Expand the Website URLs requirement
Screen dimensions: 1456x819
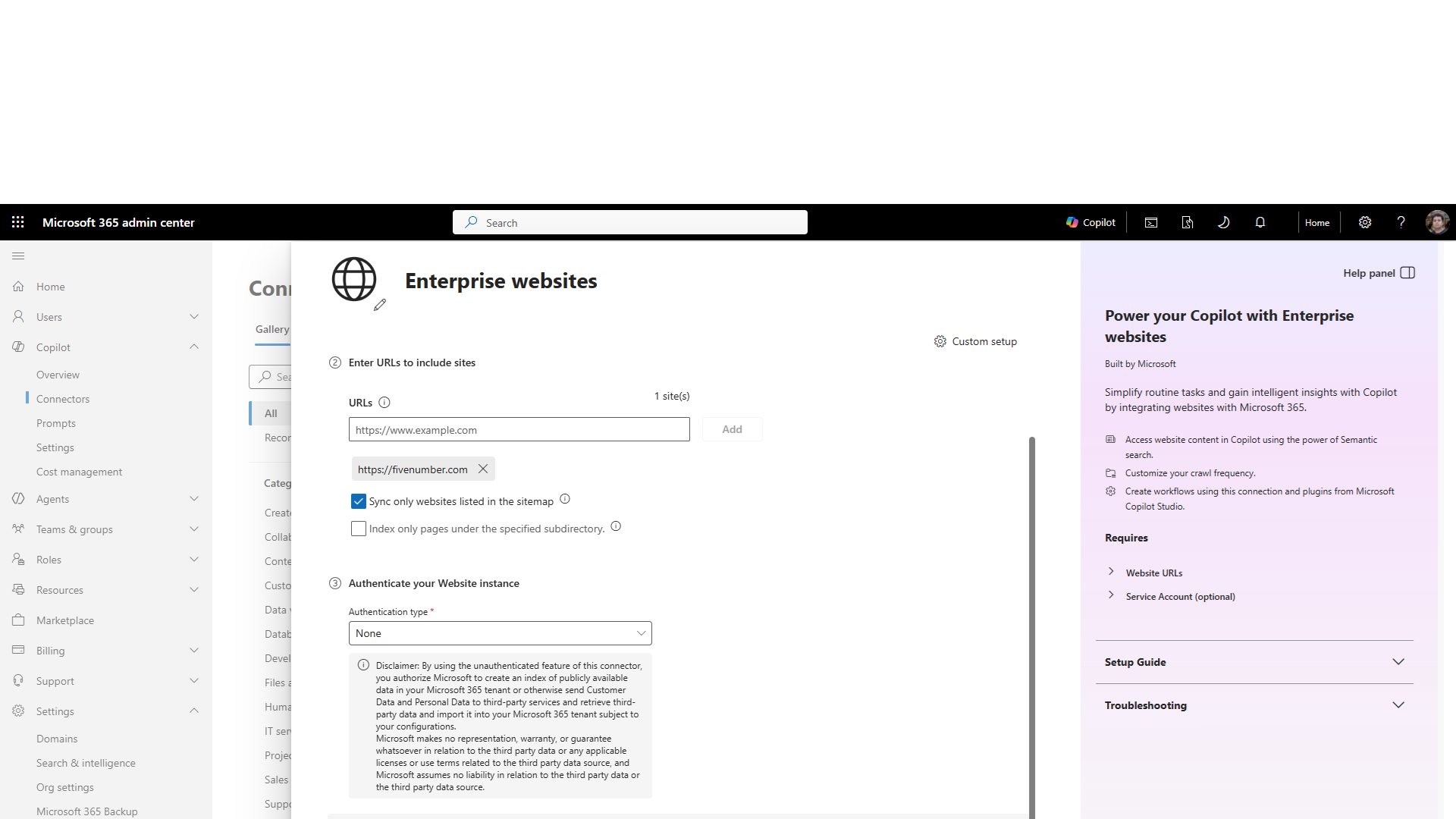click(x=1111, y=572)
